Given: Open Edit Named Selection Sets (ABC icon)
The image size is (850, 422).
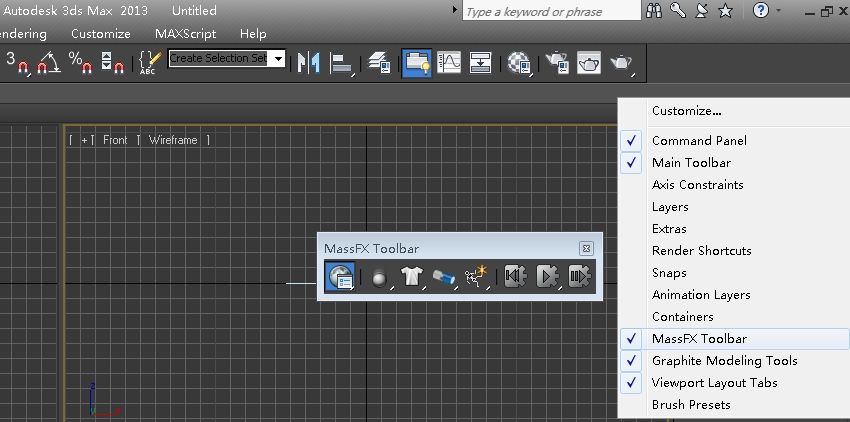Looking at the screenshot, I should 149,62.
